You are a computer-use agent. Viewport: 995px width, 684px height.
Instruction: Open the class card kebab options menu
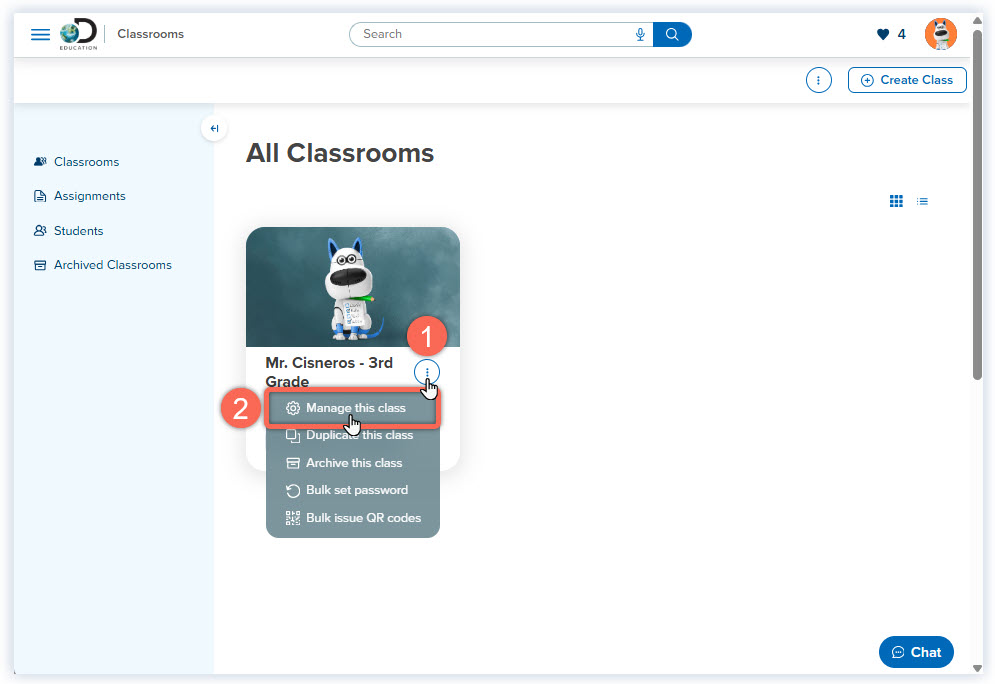click(x=427, y=372)
